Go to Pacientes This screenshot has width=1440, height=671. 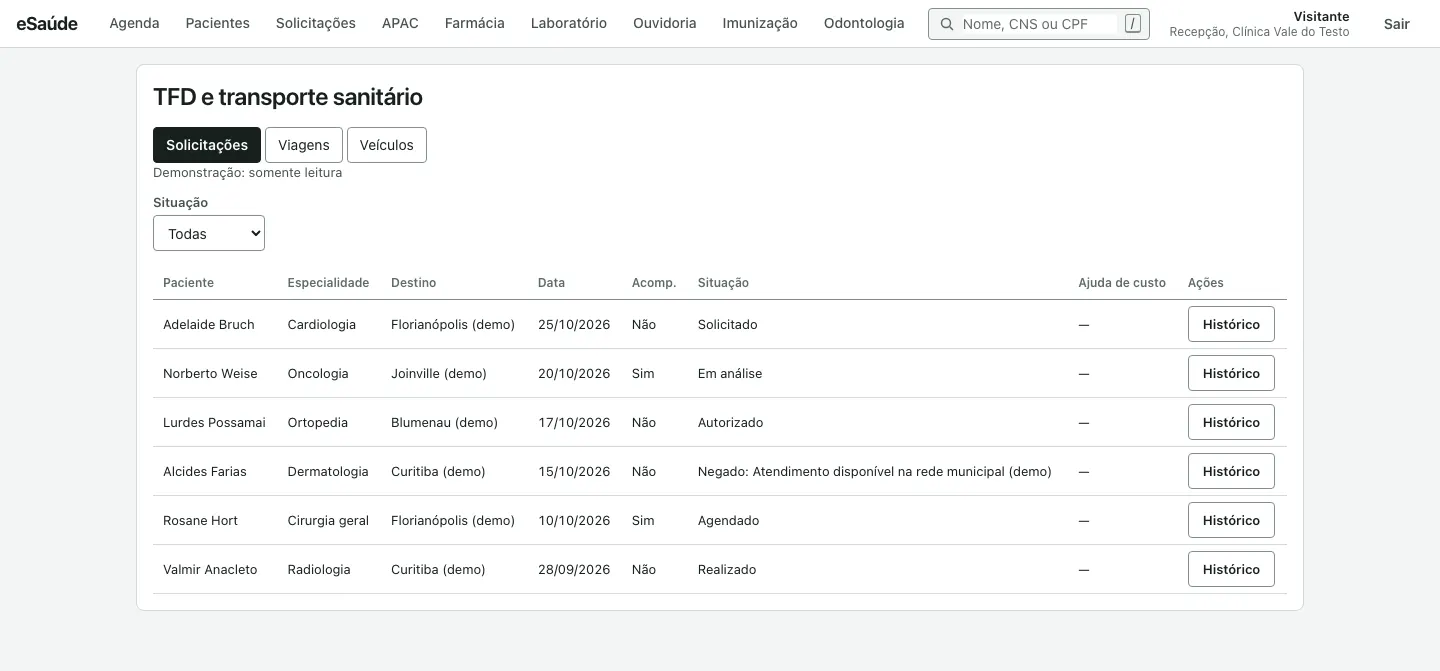click(x=218, y=23)
